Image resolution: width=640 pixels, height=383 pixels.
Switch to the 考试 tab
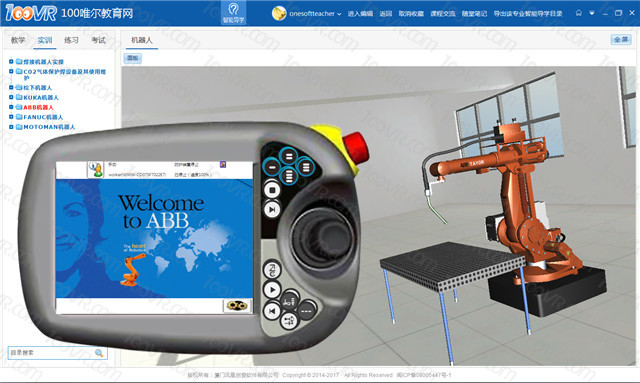tap(98, 40)
